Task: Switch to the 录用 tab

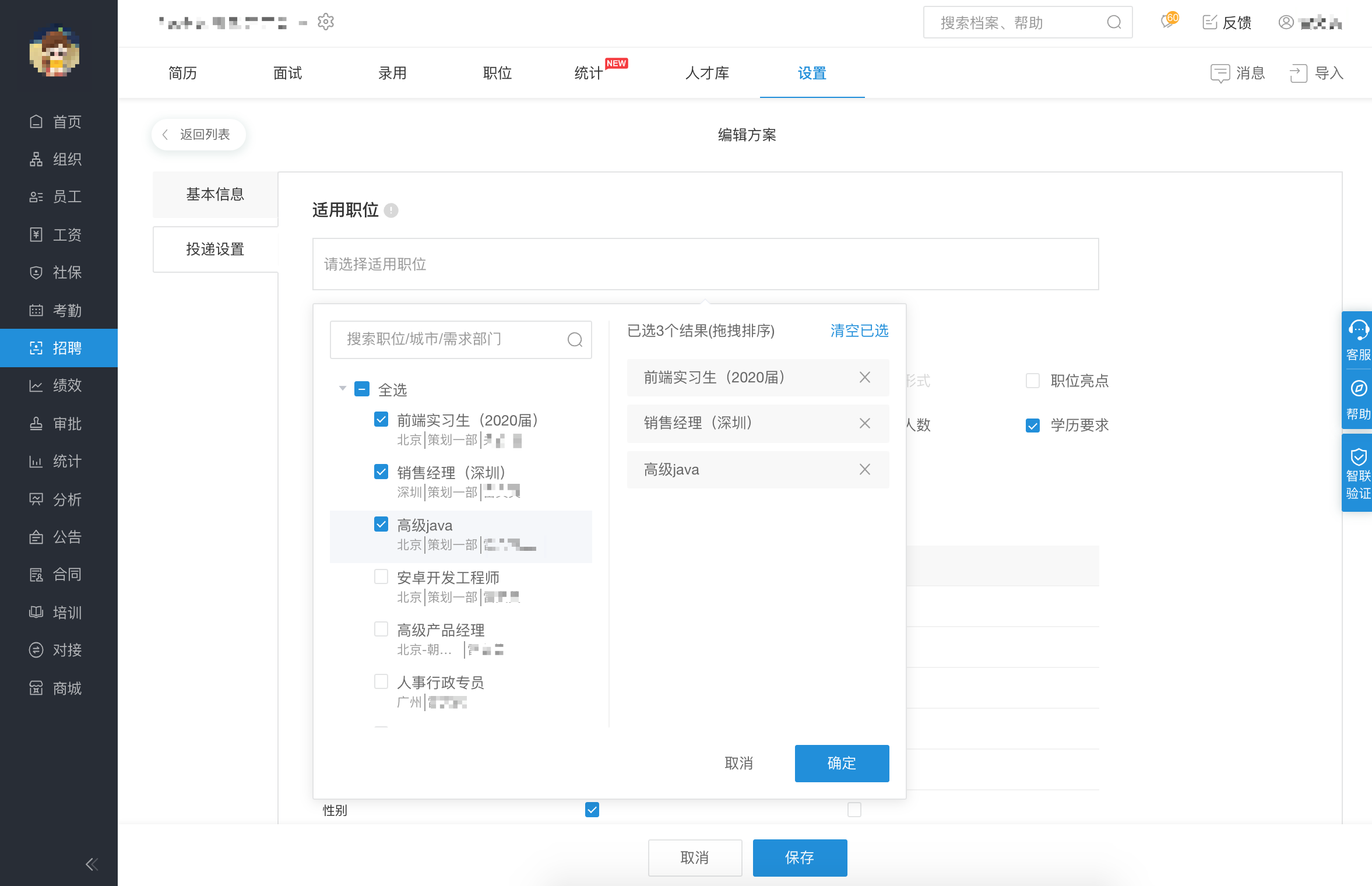Action: pyautogui.click(x=392, y=73)
